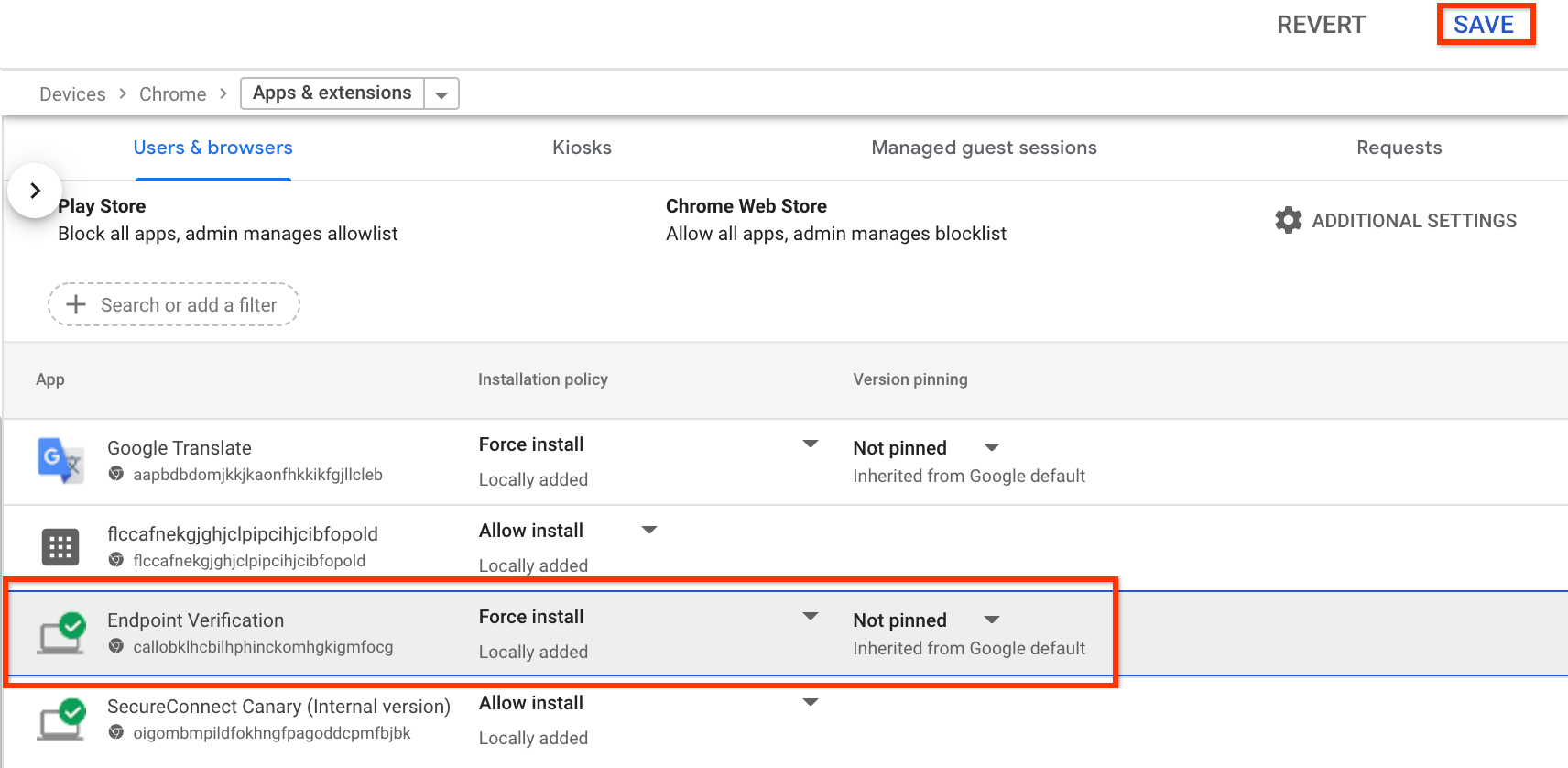Click the plus icon in filter box
The width and height of the screenshot is (1568, 768).
[77, 304]
